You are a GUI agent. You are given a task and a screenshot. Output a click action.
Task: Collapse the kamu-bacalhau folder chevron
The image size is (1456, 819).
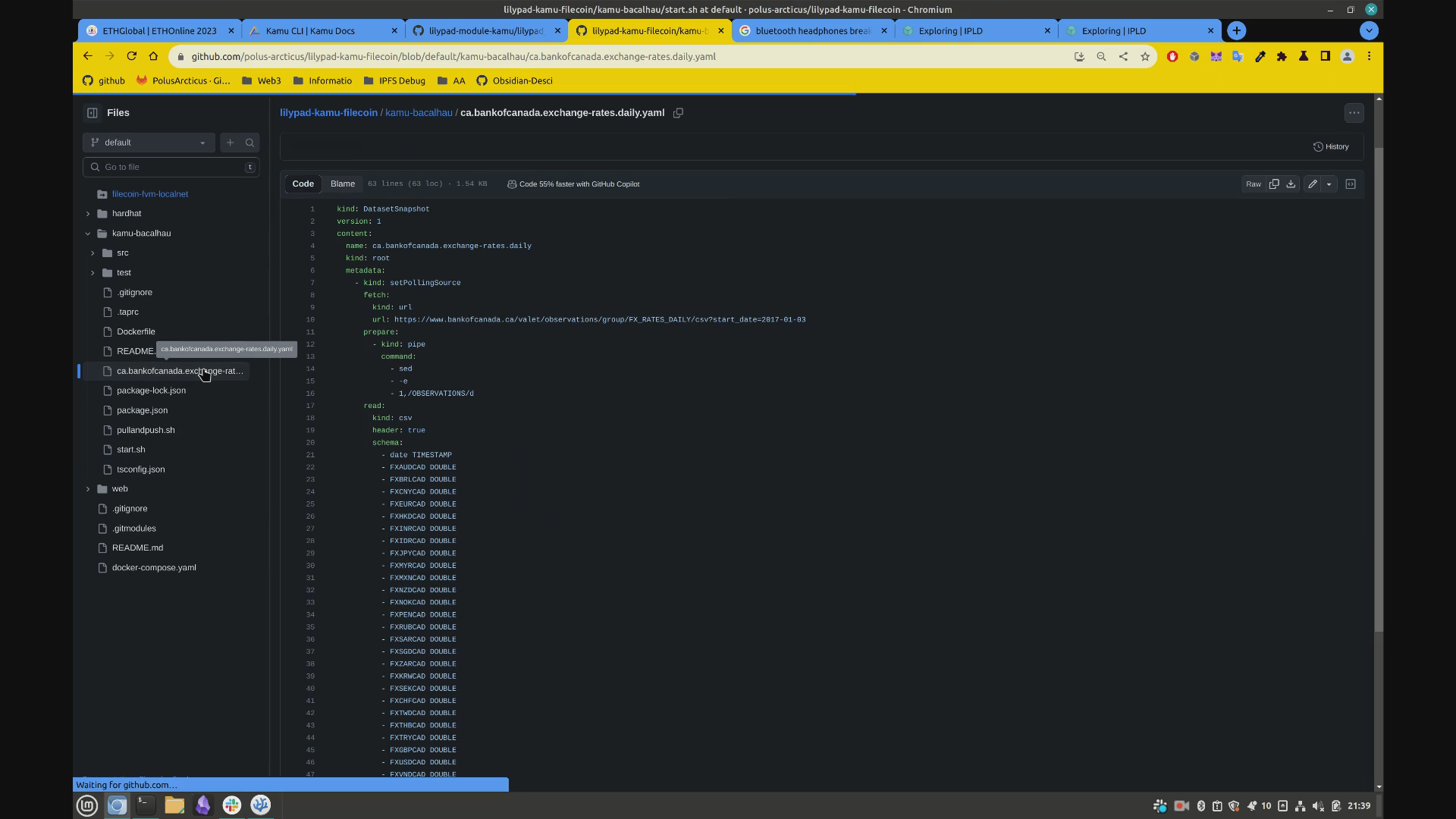pos(88,234)
